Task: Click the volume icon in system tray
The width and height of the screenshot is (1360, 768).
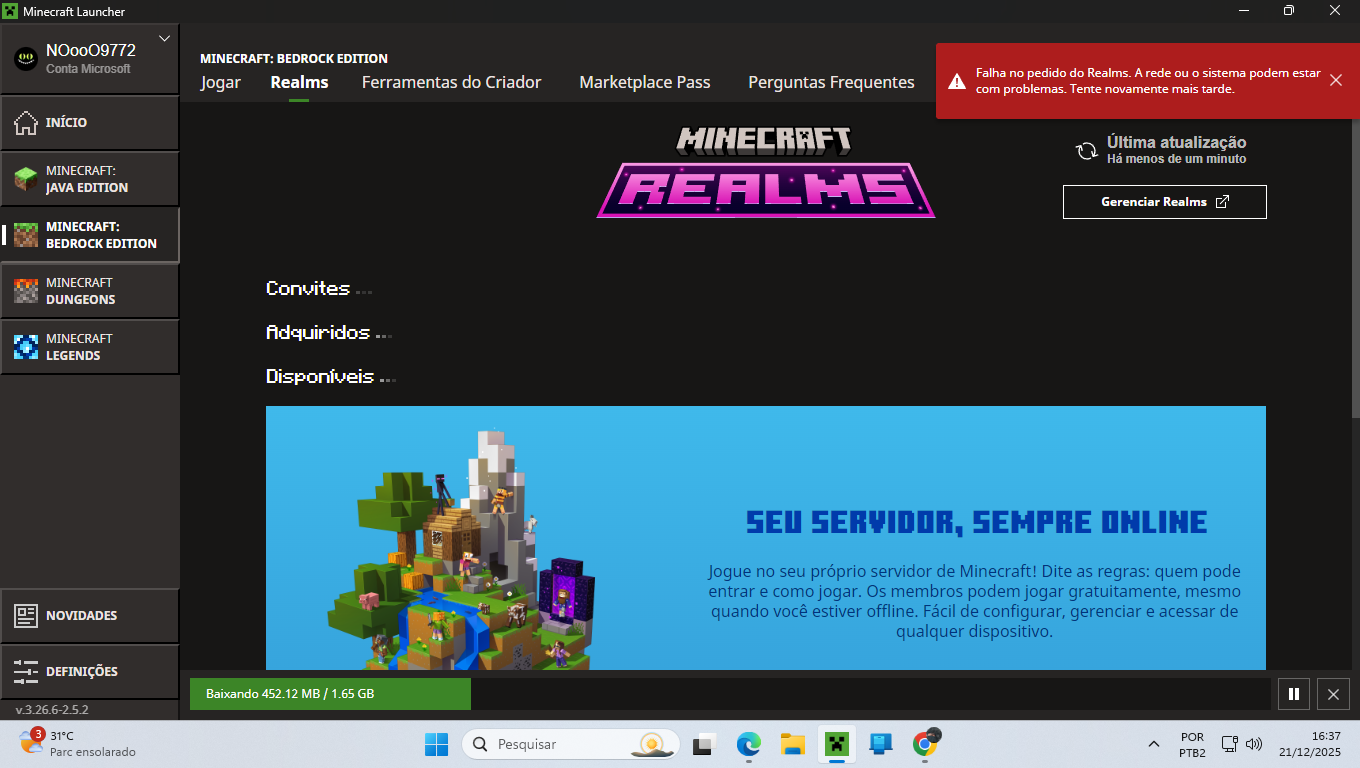Action: pyautogui.click(x=1254, y=744)
